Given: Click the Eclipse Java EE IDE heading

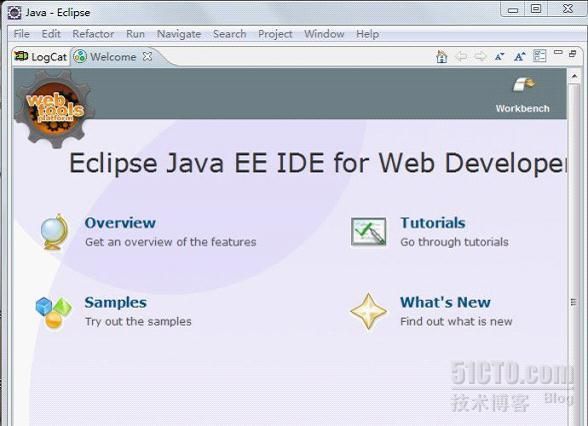Looking at the screenshot, I should 318,163.
